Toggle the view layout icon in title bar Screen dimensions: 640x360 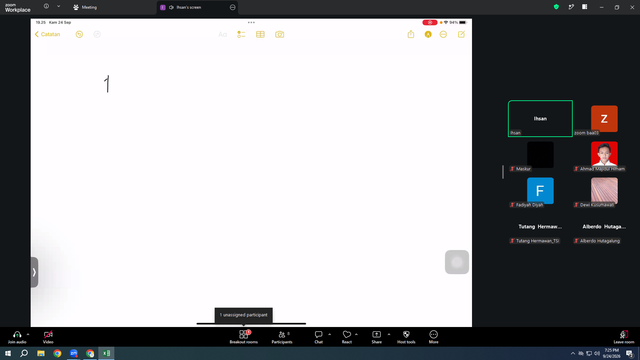(x=584, y=7)
